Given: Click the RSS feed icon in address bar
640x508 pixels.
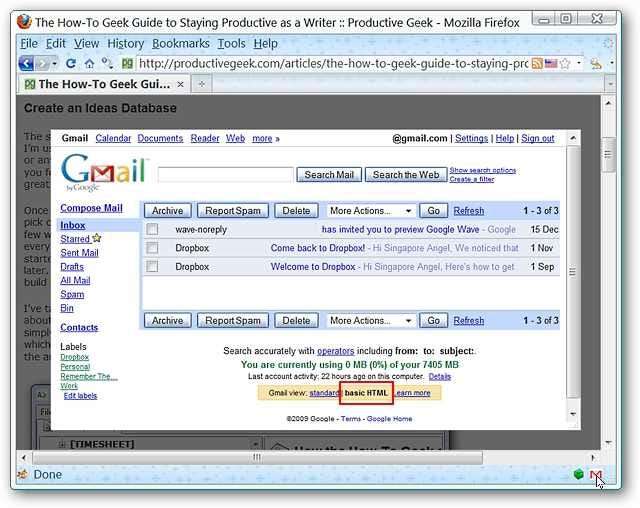Looking at the screenshot, I should (538, 63).
